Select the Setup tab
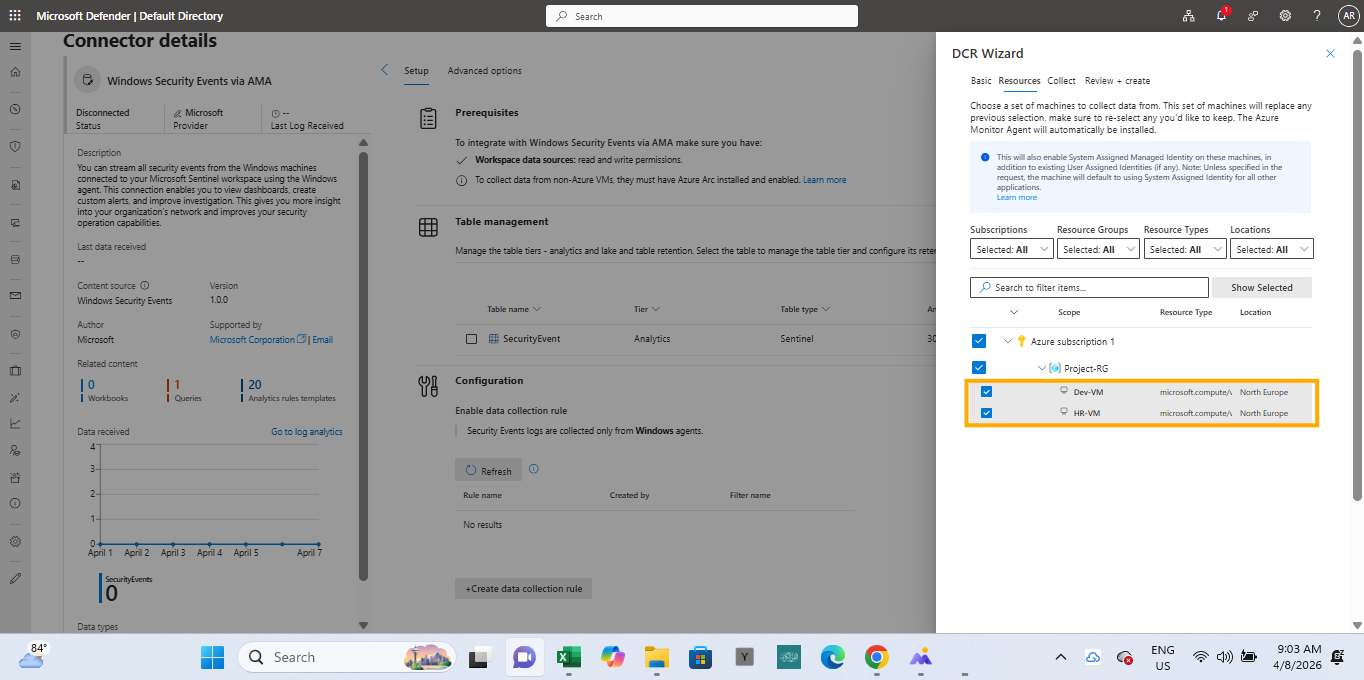This screenshot has width=1364, height=680. pyautogui.click(x=416, y=71)
